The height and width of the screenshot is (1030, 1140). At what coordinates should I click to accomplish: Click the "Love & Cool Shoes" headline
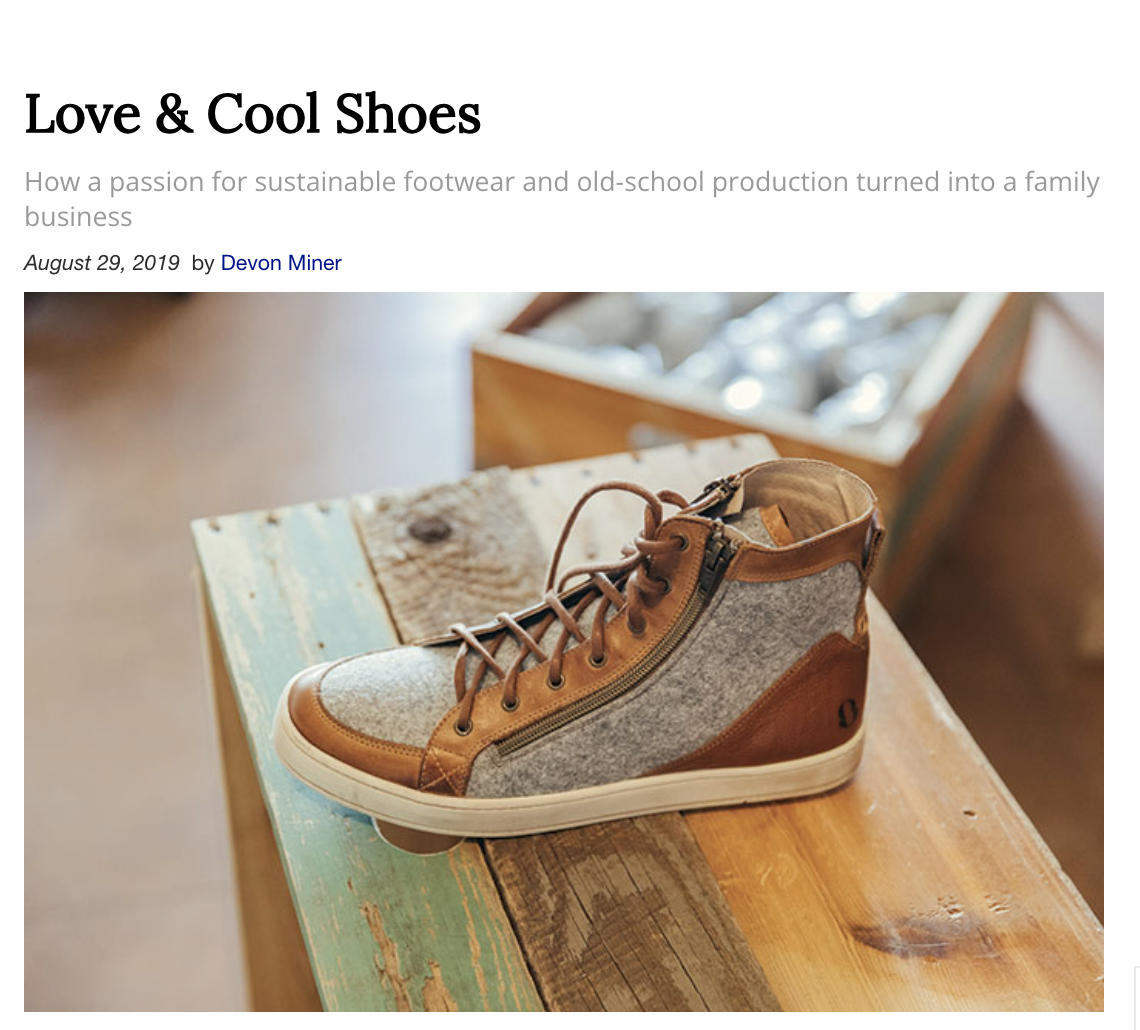click(252, 114)
